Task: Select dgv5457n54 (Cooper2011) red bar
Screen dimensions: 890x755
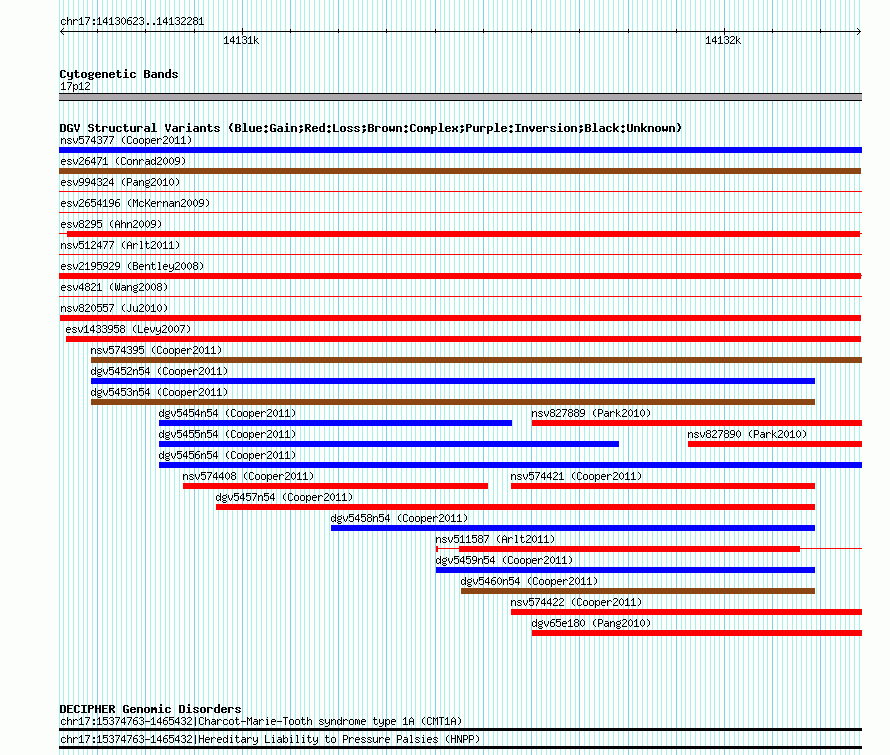Action: 515,507
